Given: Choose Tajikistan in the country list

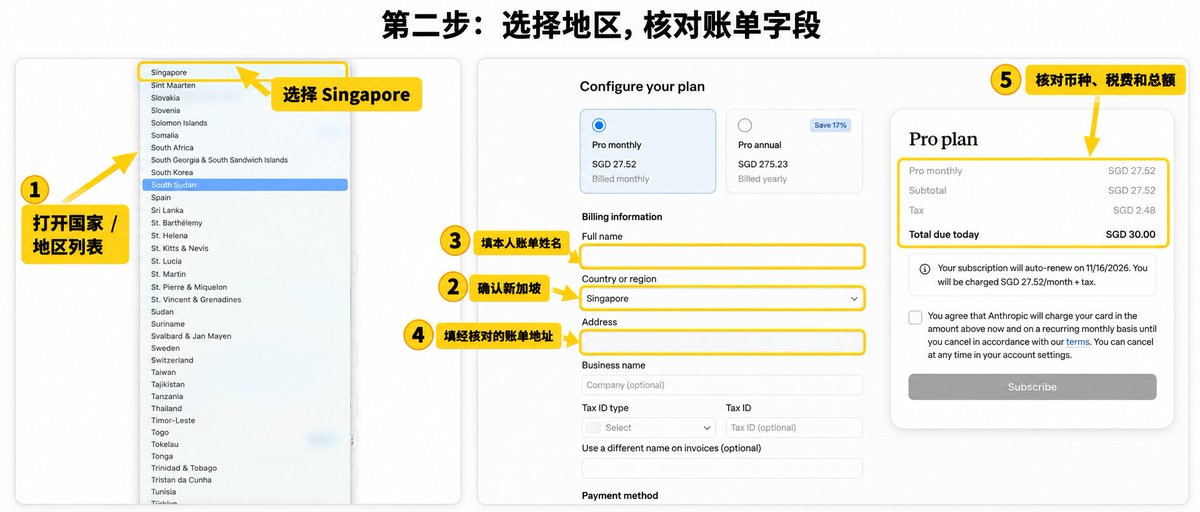Looking at the screenshot, I should [168, 384].
